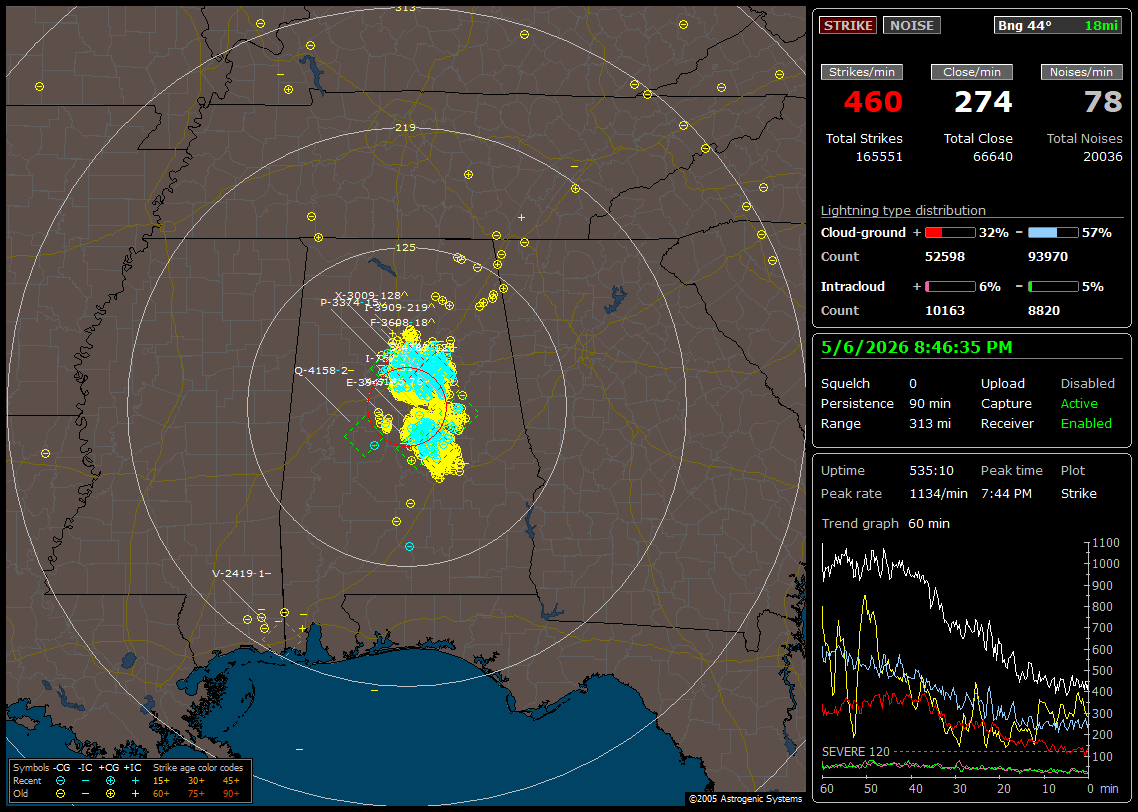Click the red STRIKE indicator button
Screen dimensions: 1138x812
[848, 25]
